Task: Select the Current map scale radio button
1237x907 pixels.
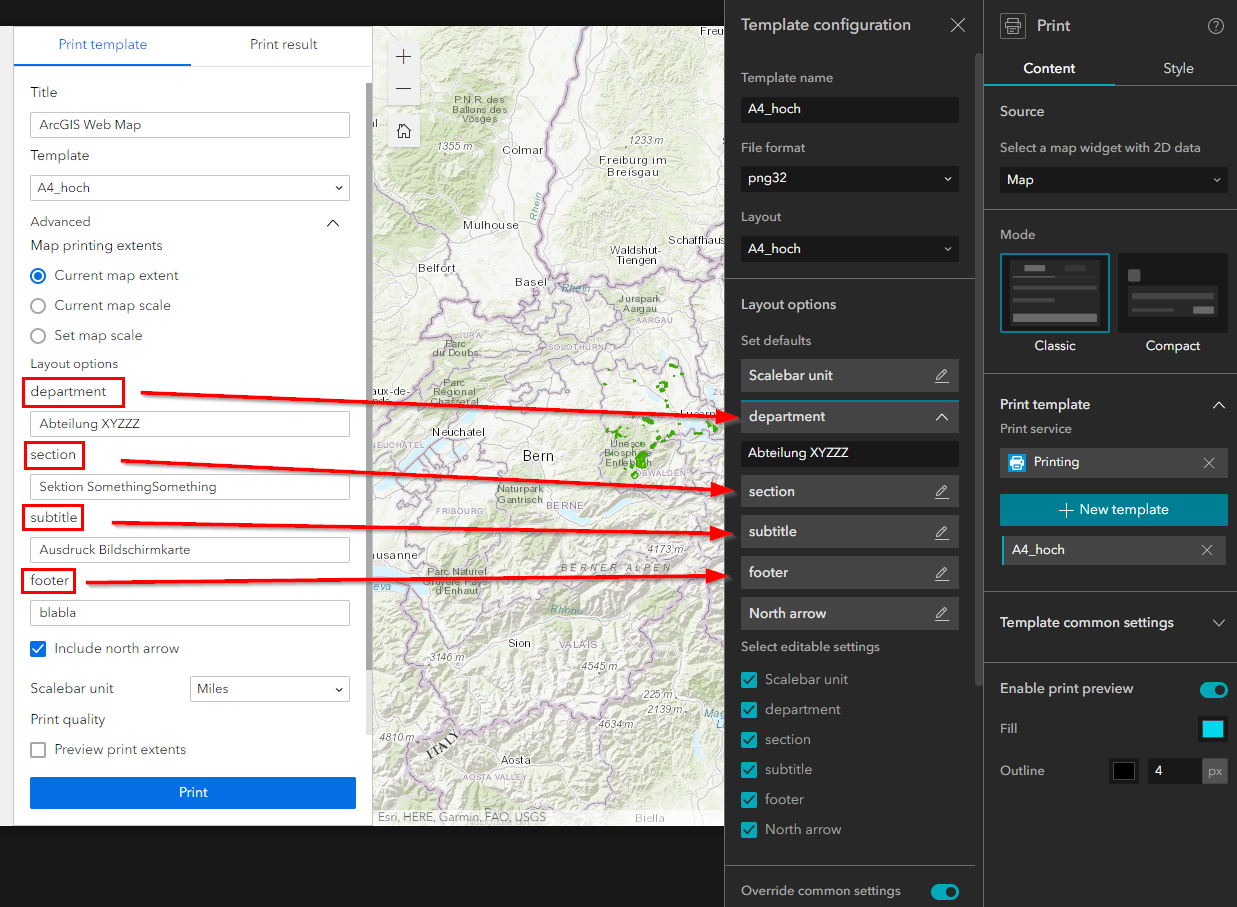Action: 37,305
